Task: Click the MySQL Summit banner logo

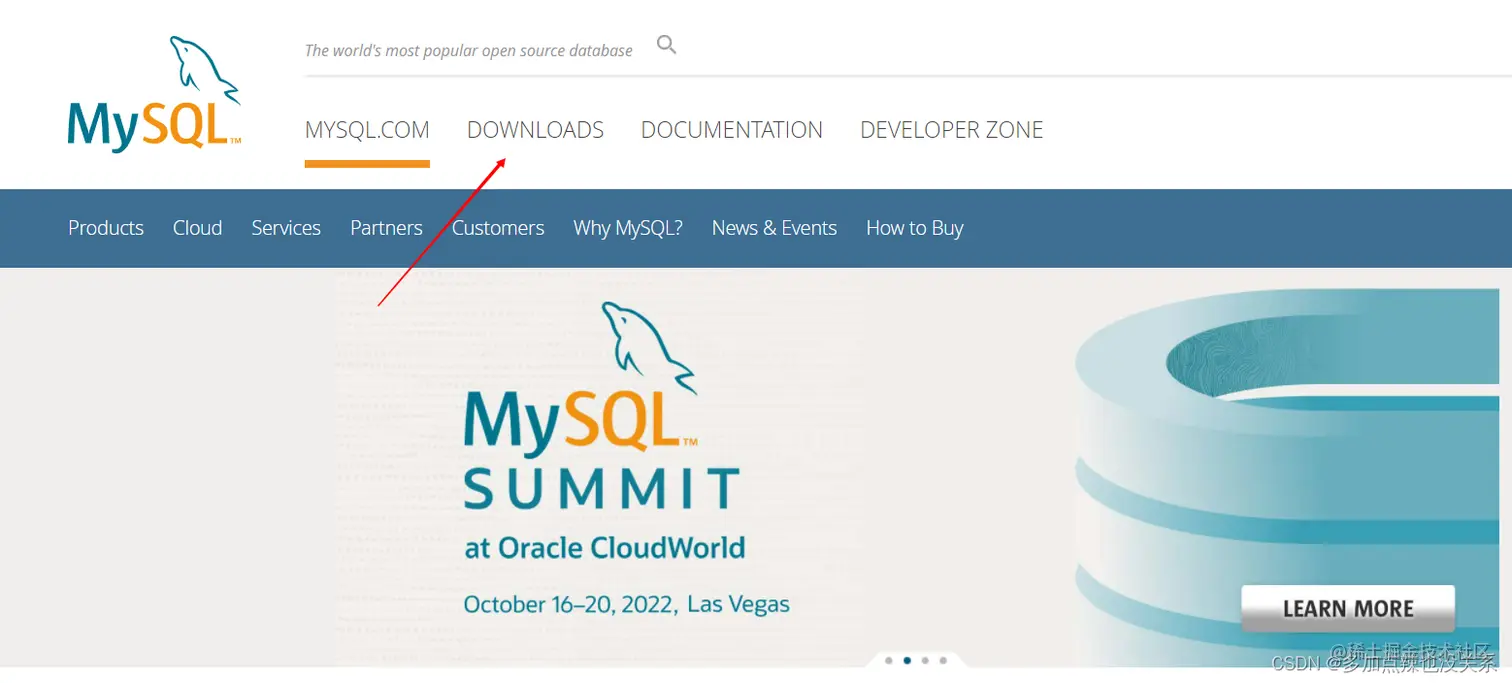Action: tap(600, 408)
